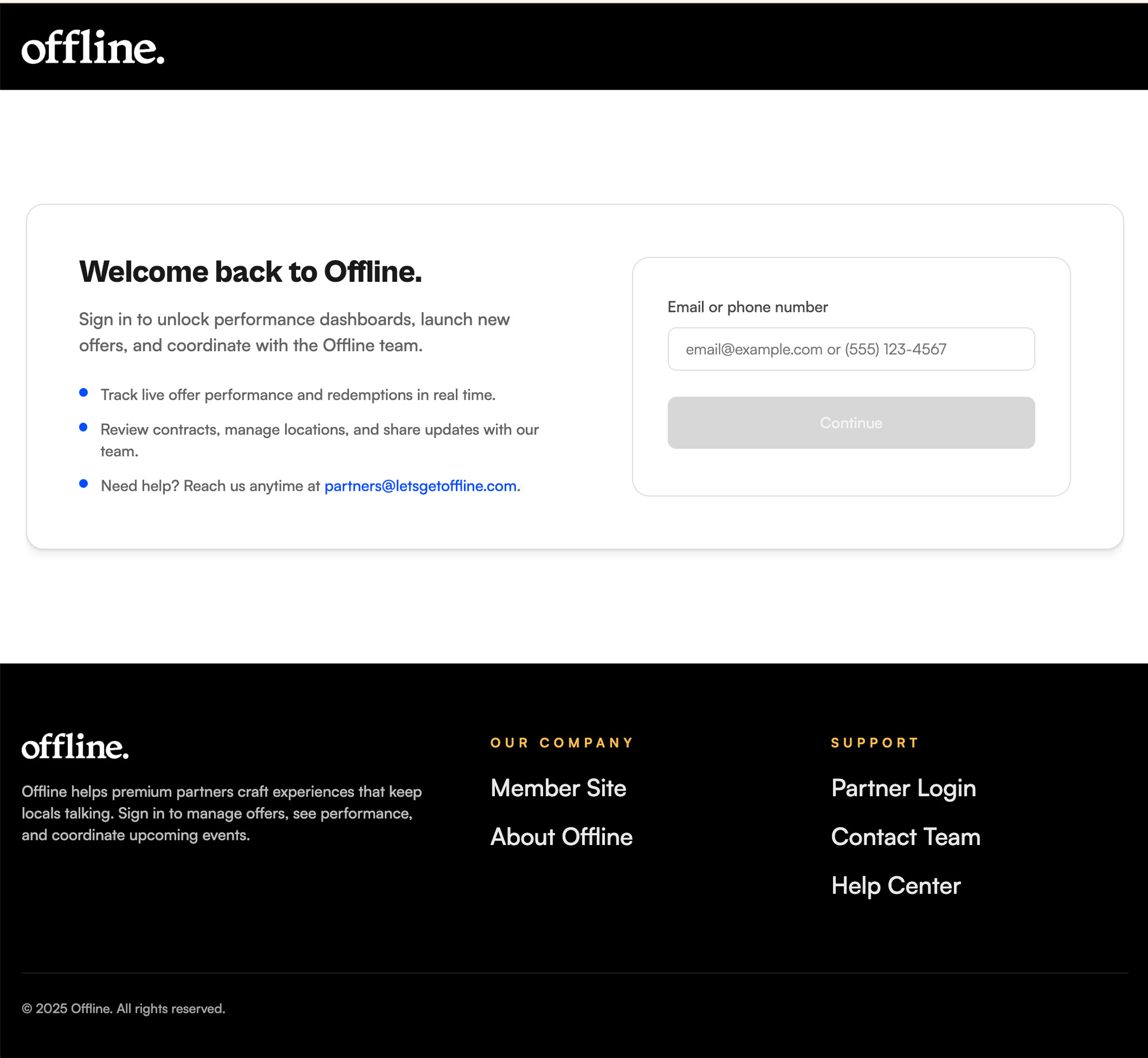Click the offline logo in the header
The height and width of the screenshot is (1058, 1148).
[x=93, y=47]
